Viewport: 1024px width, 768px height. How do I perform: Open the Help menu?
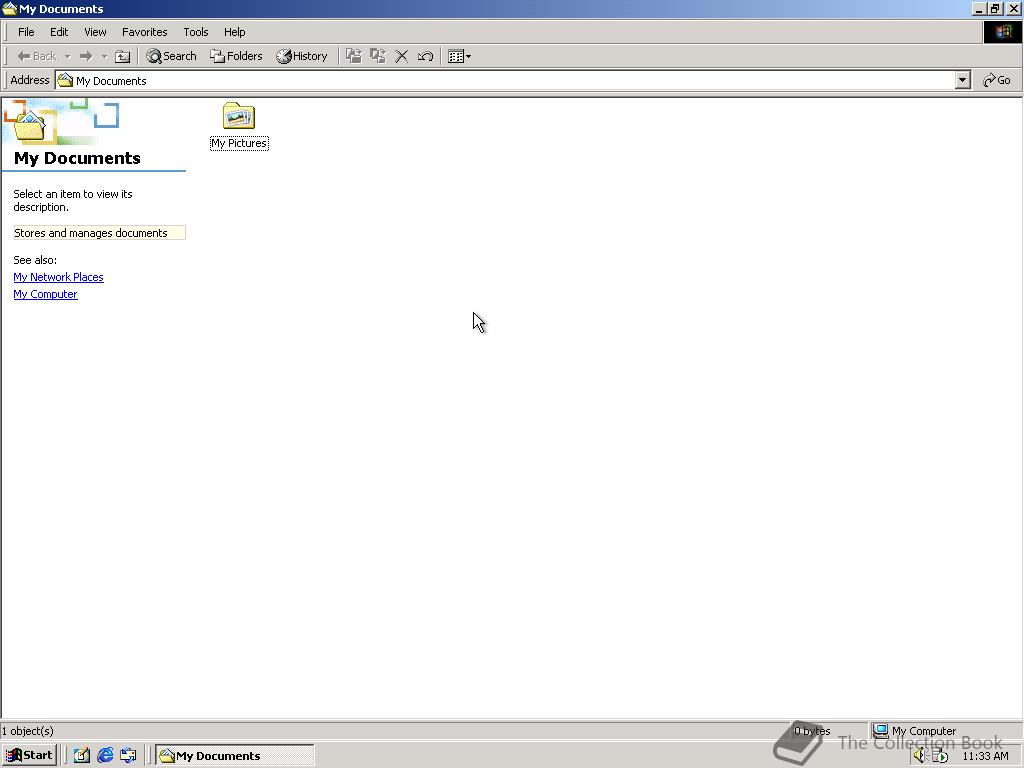coord(234,32)
